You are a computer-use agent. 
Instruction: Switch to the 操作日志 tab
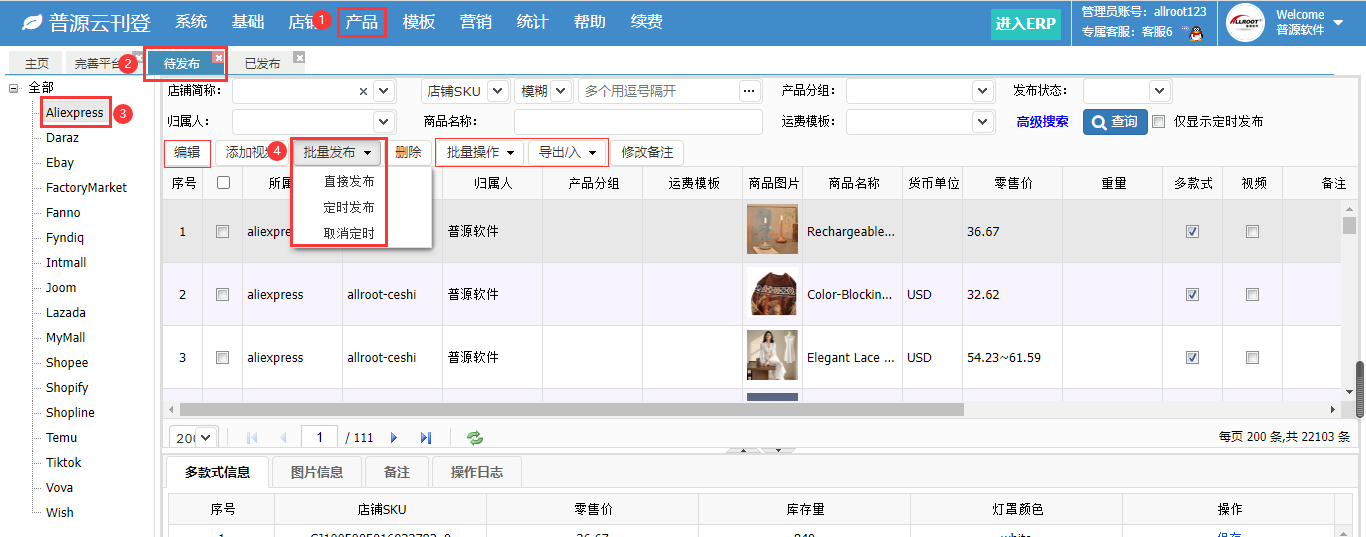(x=477, y=472)
